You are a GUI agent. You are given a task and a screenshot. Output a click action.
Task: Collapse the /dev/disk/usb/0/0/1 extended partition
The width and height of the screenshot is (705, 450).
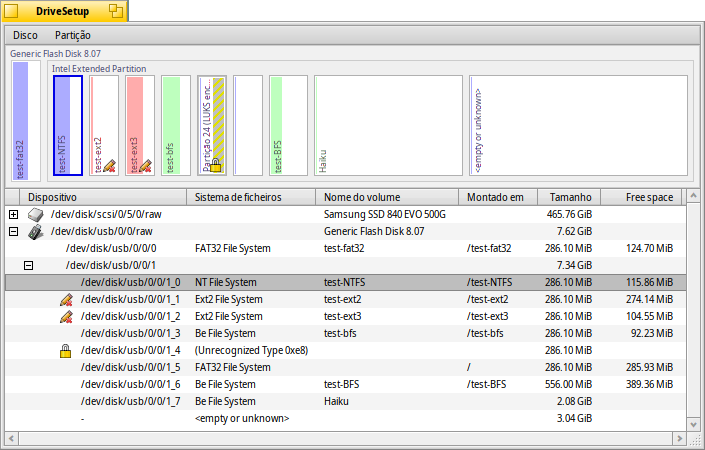pyautogui.click(x=29, y=265)
